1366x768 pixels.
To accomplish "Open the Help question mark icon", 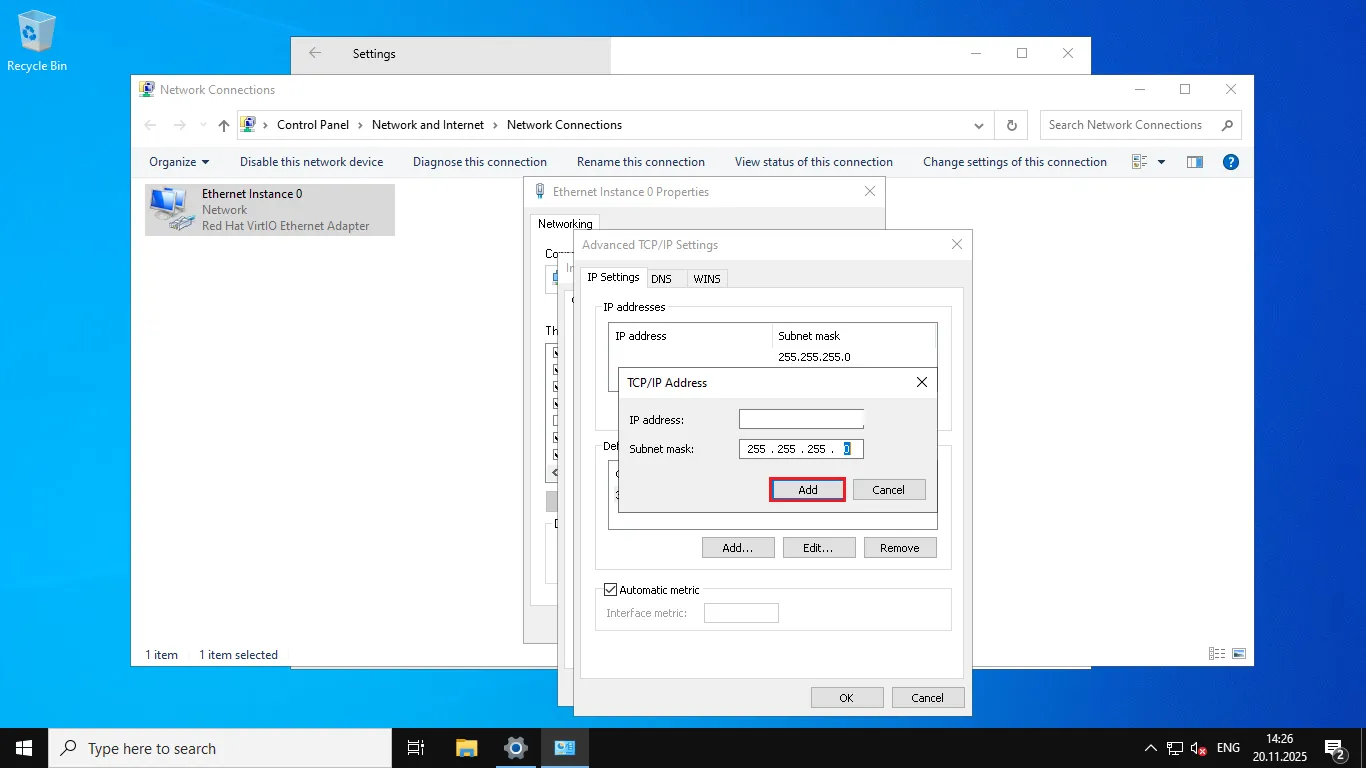I will pos(1231,162).
